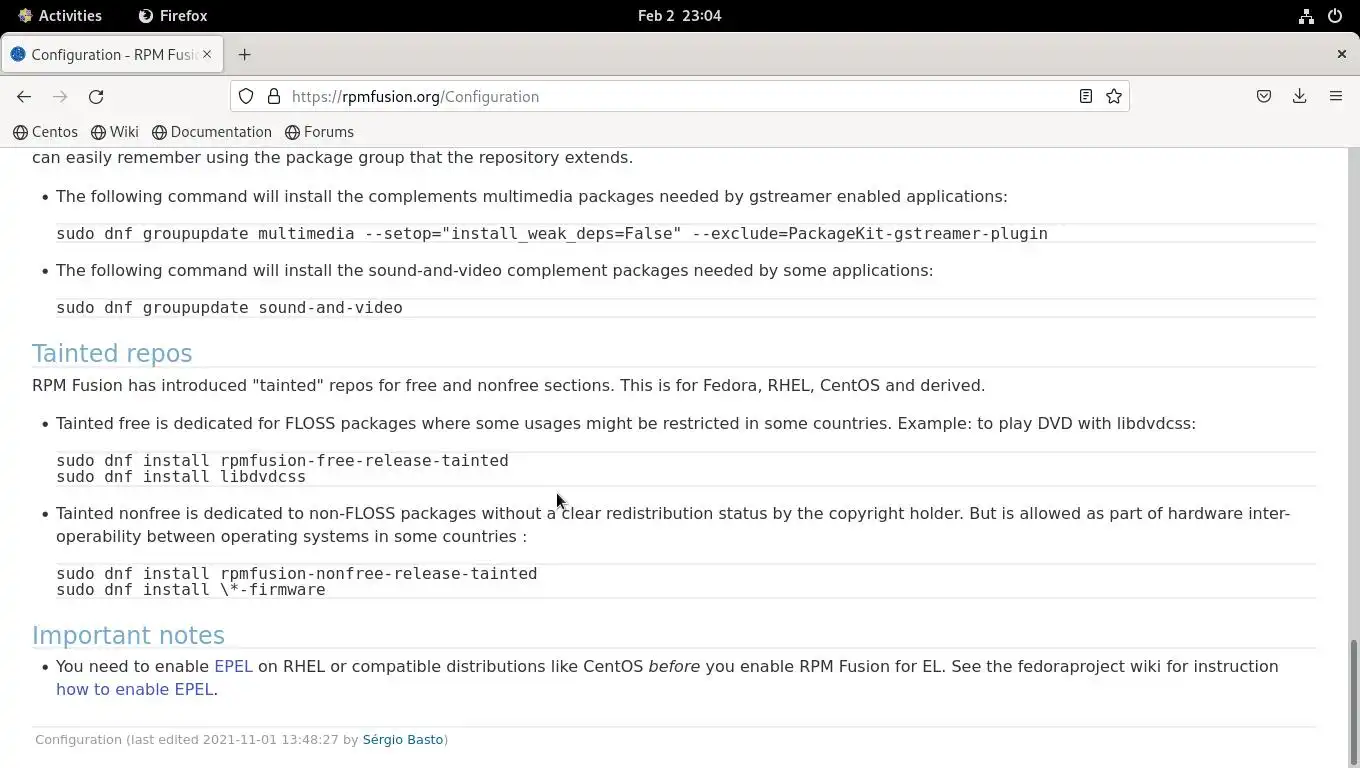
Task: Click the Forward navigation arrow
Action: coord(60,97)
